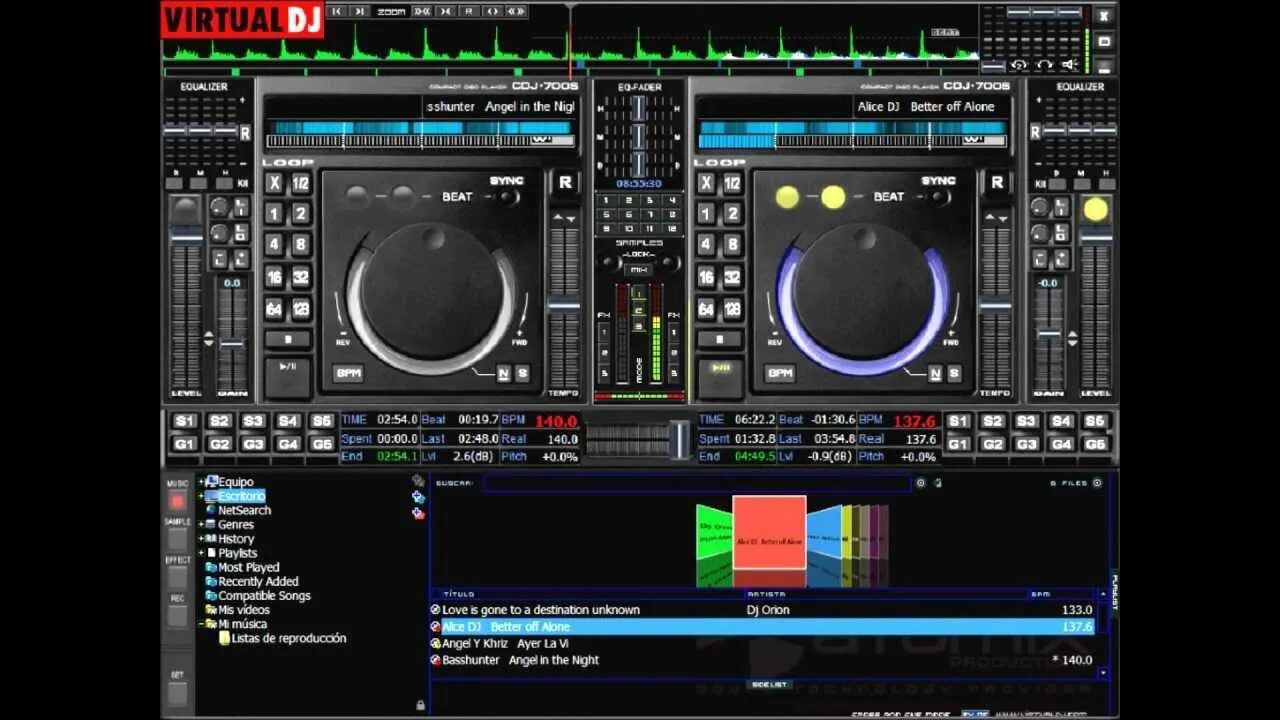Click R reset button above right tempo slider
Screen dimensions: 1280x720
click(x=997, y=182)
